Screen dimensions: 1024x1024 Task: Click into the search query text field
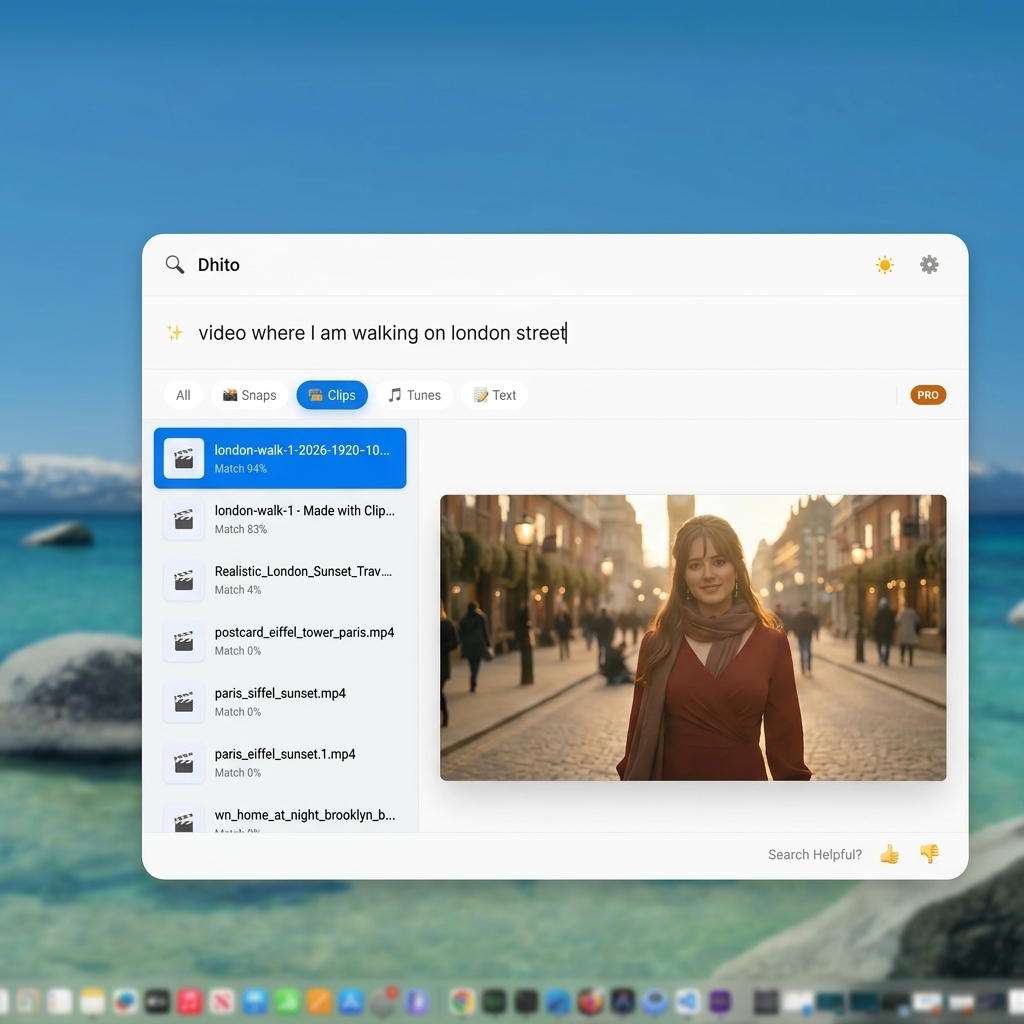tap(555, 332)
